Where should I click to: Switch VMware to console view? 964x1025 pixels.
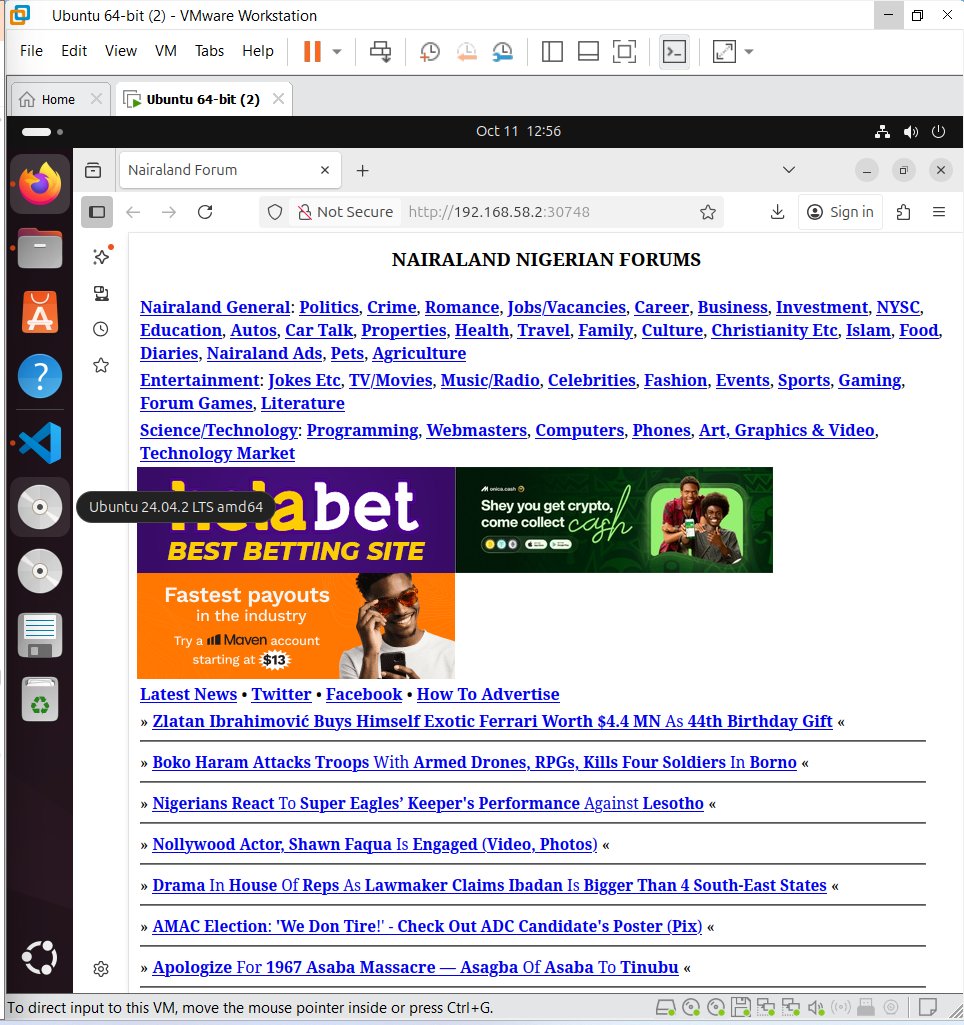[674, 51]
